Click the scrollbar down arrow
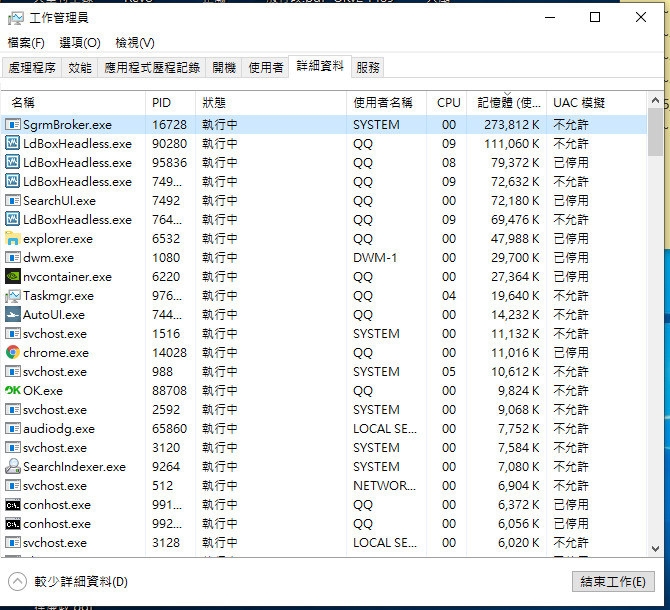This screenshot has width=670, height=610. [x=655, y=549]
